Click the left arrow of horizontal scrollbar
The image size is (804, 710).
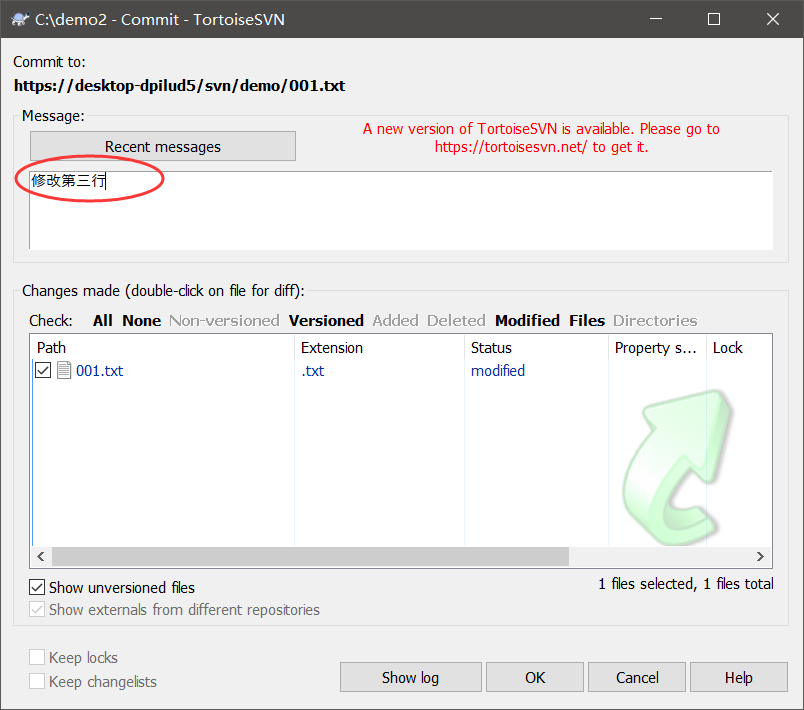(x=41, y=556)
